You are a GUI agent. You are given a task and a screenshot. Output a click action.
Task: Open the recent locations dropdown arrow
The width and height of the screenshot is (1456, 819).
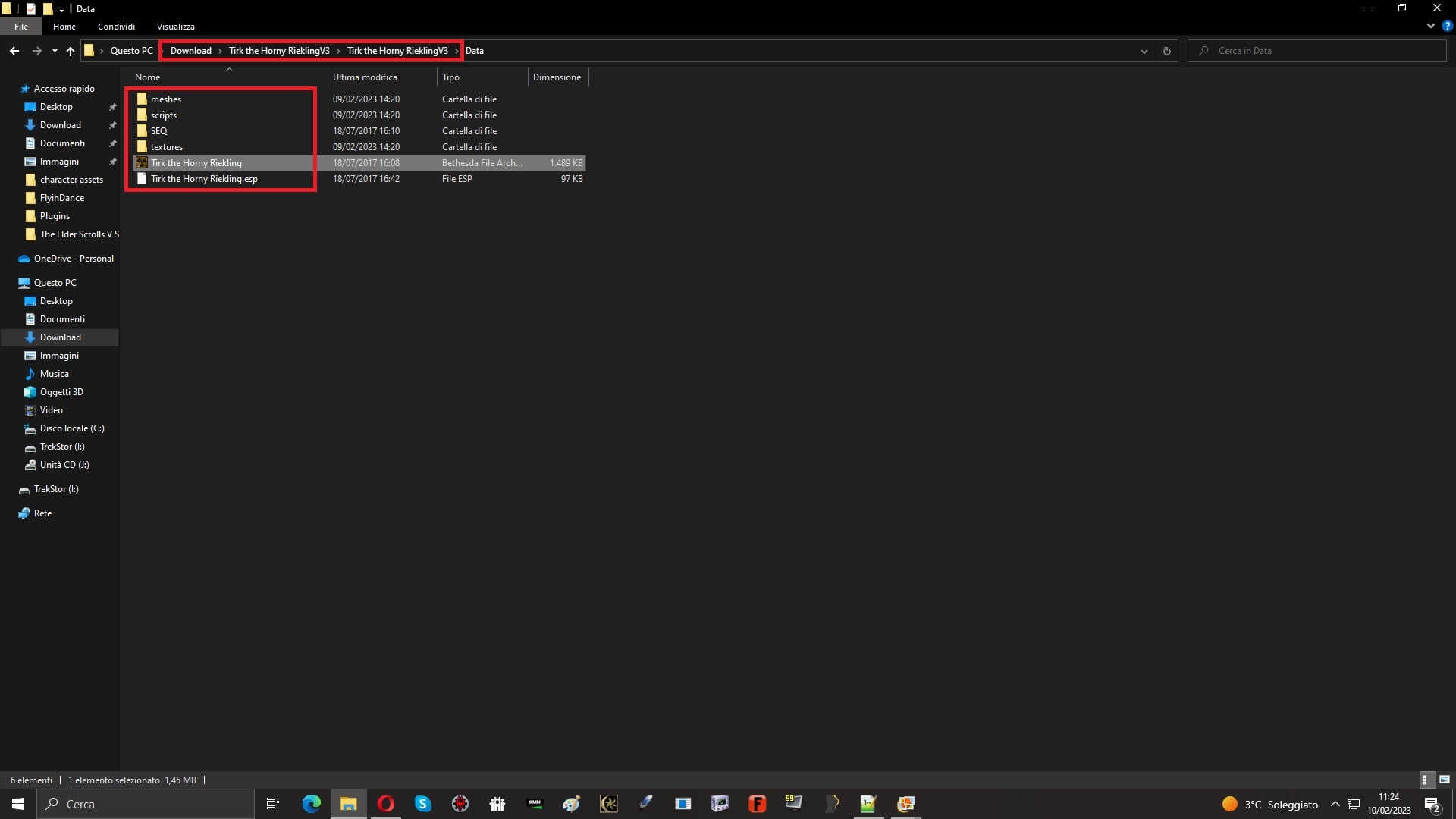coord(55,51)
